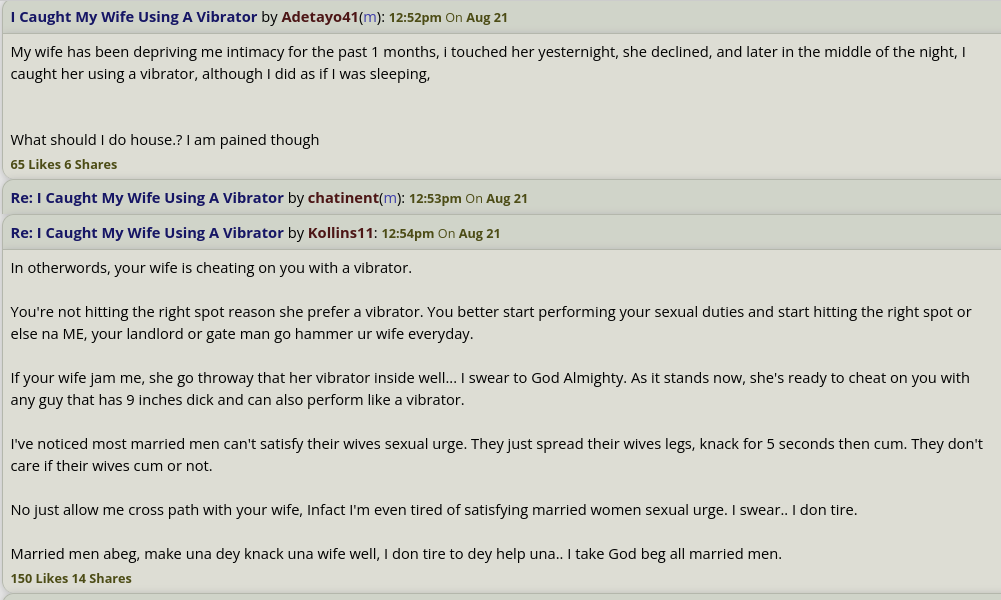The width and height of the screenshot is (1001, 600).
Task: Click the 12:53pm timestamp on chatinent's post
Action: [x=435, y=199]
